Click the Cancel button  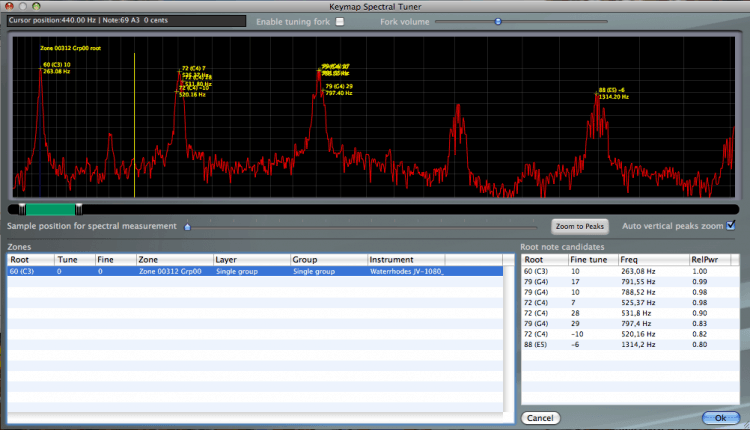540,418
